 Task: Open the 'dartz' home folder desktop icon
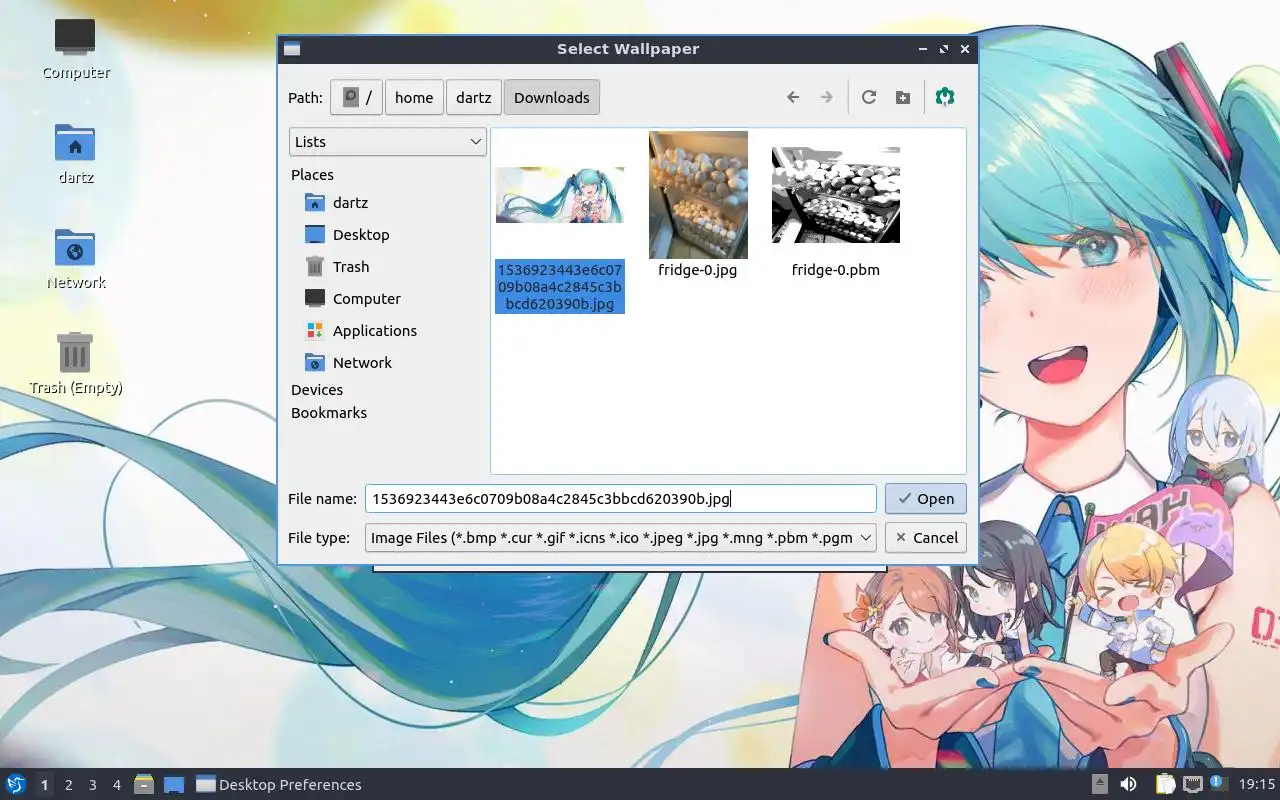pyautogui.click(x=75, y=153)
